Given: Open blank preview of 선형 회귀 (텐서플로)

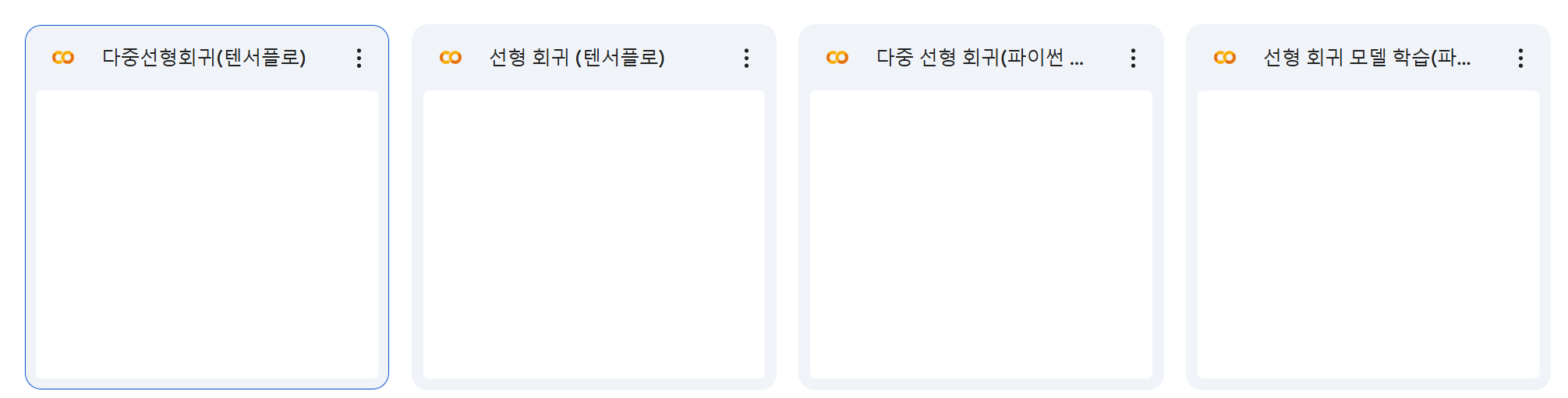Looking at the screenshot, I should (x=594, y=234).
